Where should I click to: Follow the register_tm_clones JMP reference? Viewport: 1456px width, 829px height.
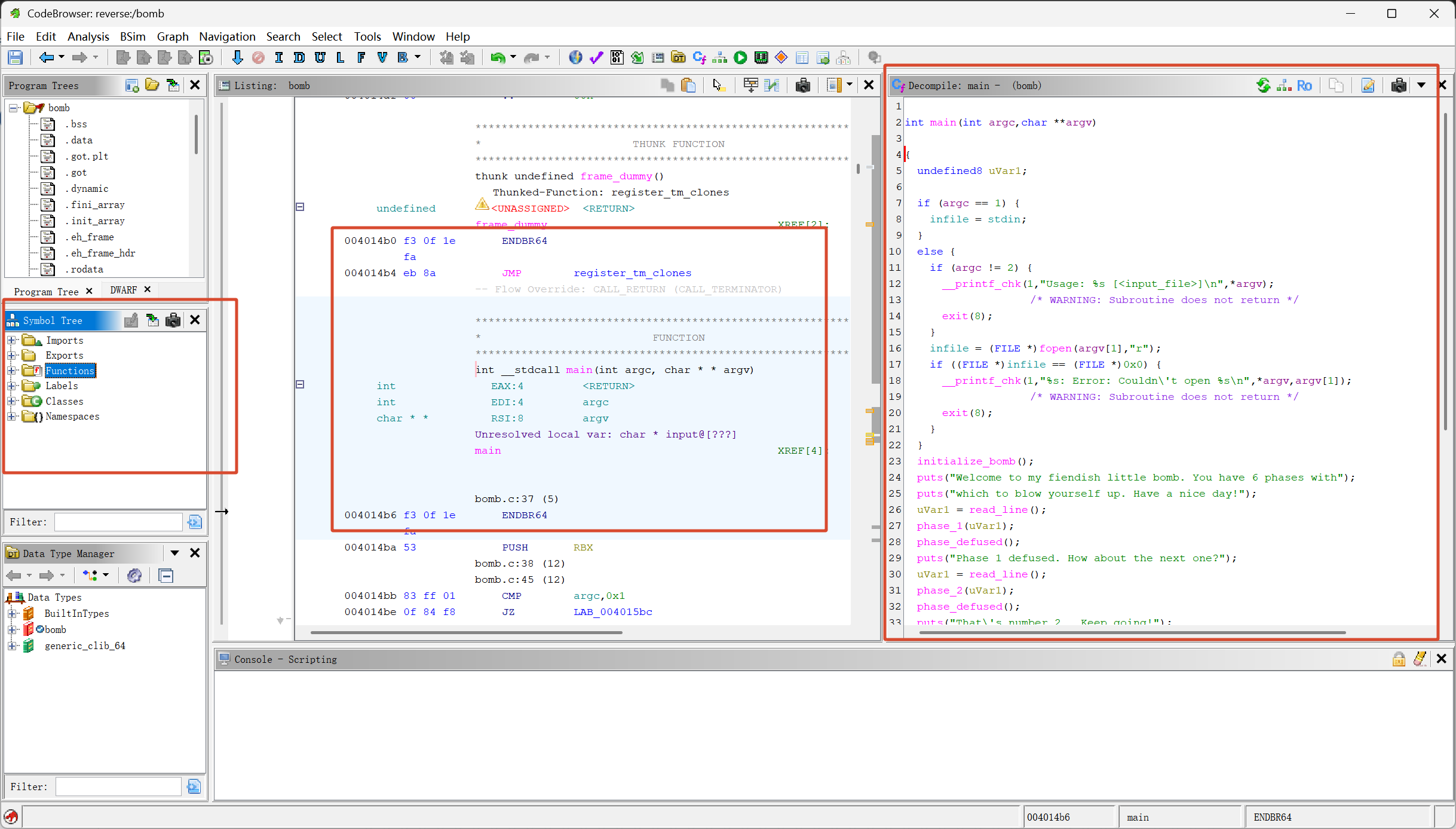coord(632,273)
